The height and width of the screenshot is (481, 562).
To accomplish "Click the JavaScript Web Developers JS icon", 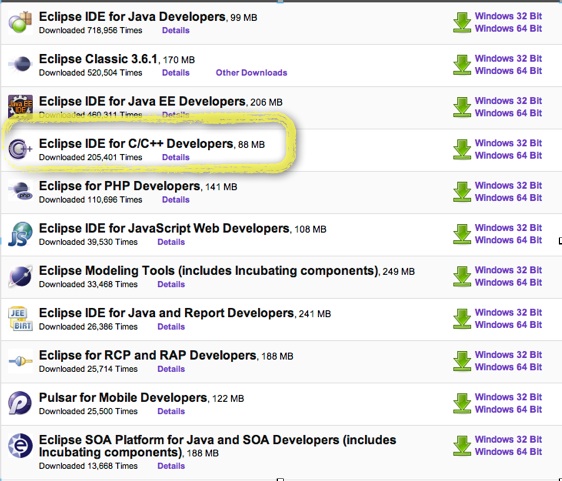I will tap(20, 234).
